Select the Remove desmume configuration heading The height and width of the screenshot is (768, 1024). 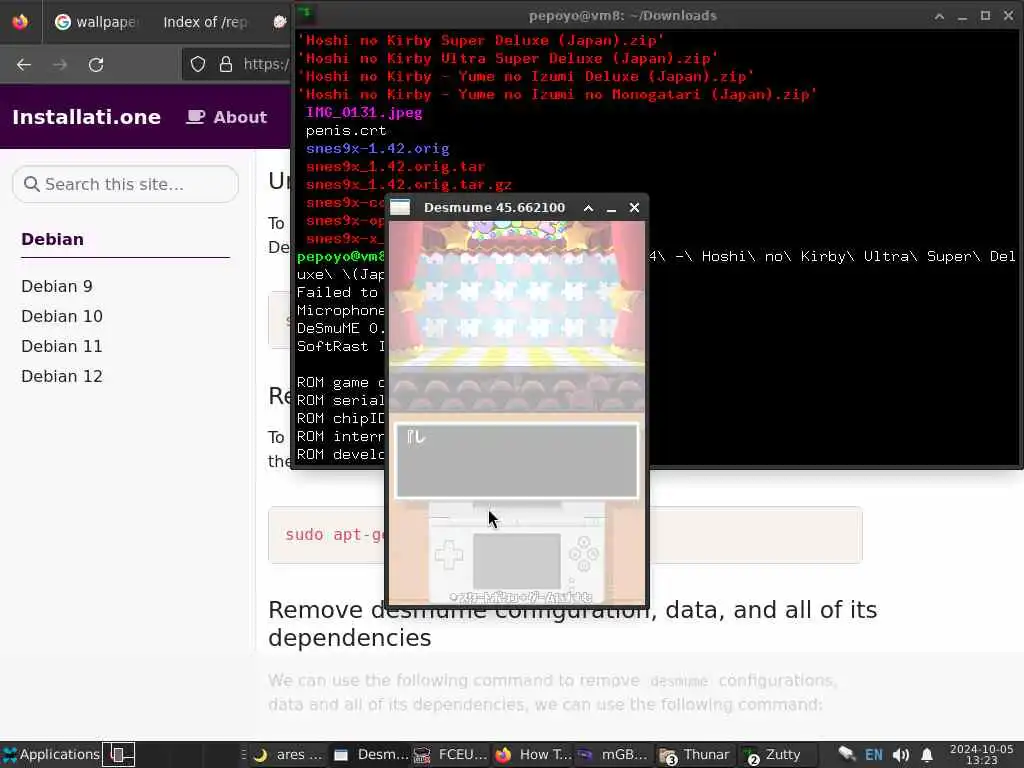(x=572, y=623)
